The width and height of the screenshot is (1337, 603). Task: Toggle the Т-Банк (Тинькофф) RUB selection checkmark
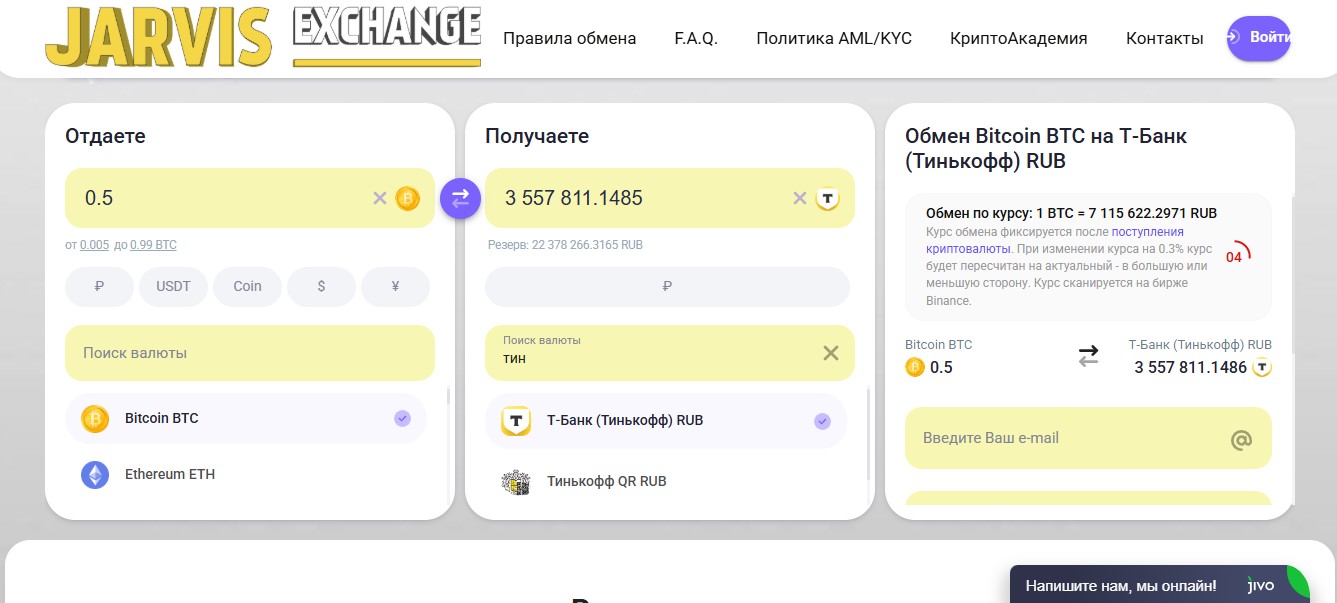tap(822, 420)
